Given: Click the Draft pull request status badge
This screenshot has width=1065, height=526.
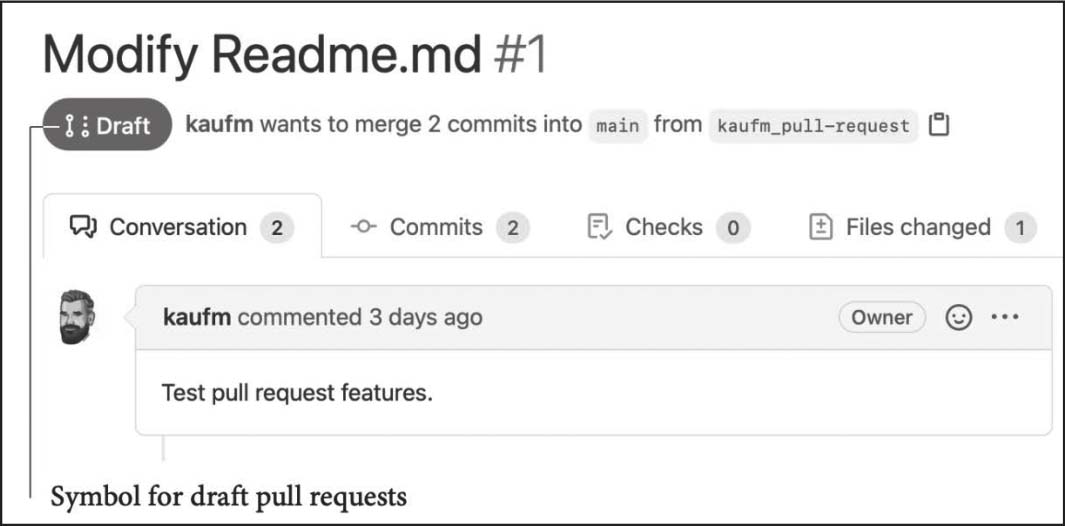Looking at the screenshot, I should (108, 125).
